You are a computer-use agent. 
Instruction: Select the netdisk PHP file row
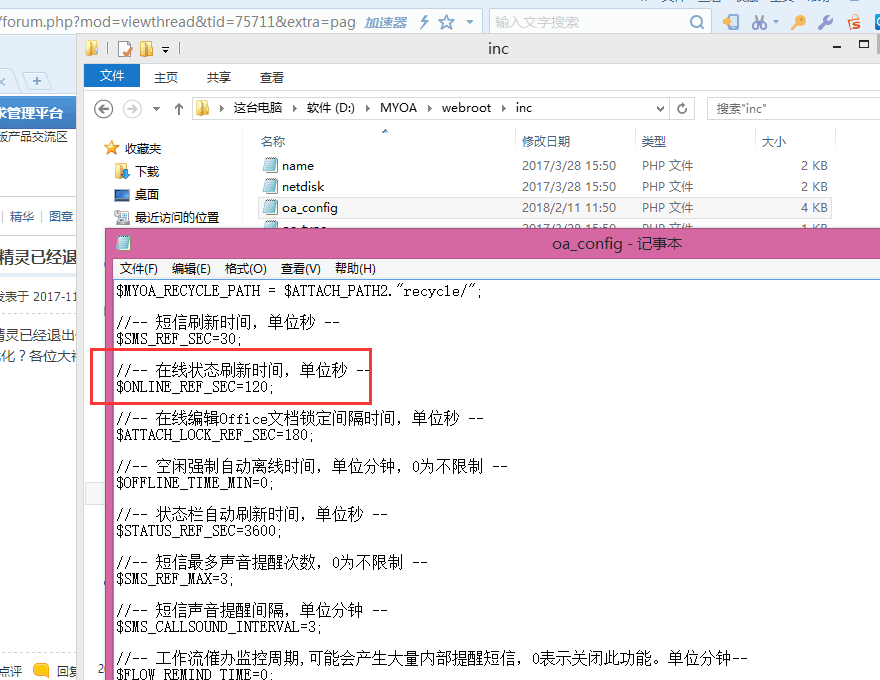[544, 186]
